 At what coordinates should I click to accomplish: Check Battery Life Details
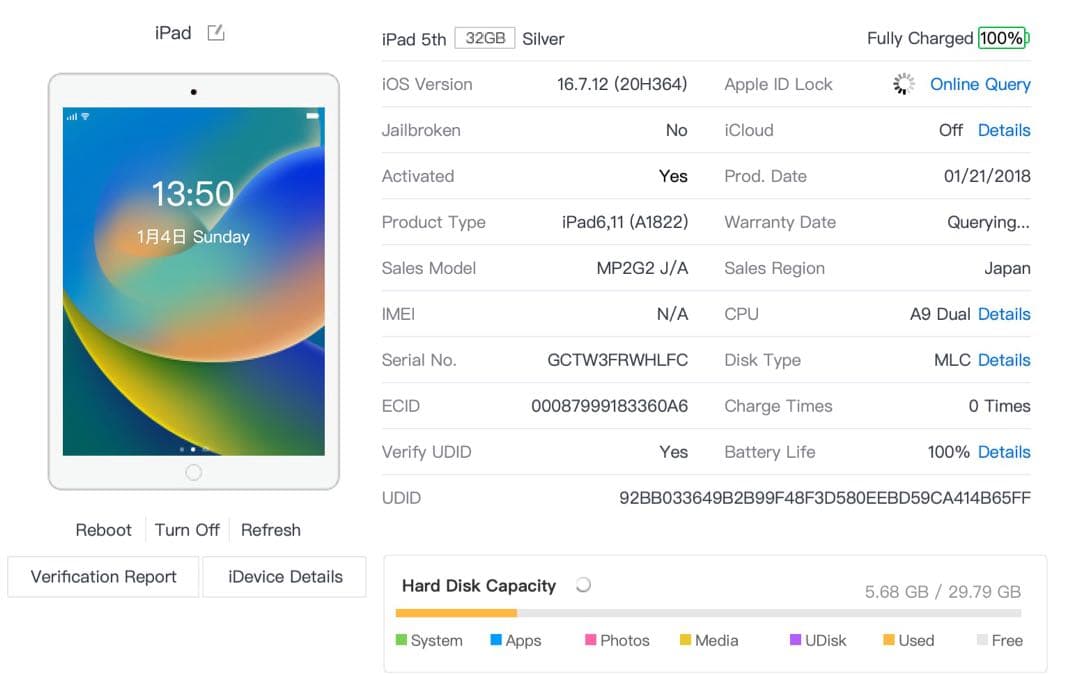click(x=1004, y=452)
